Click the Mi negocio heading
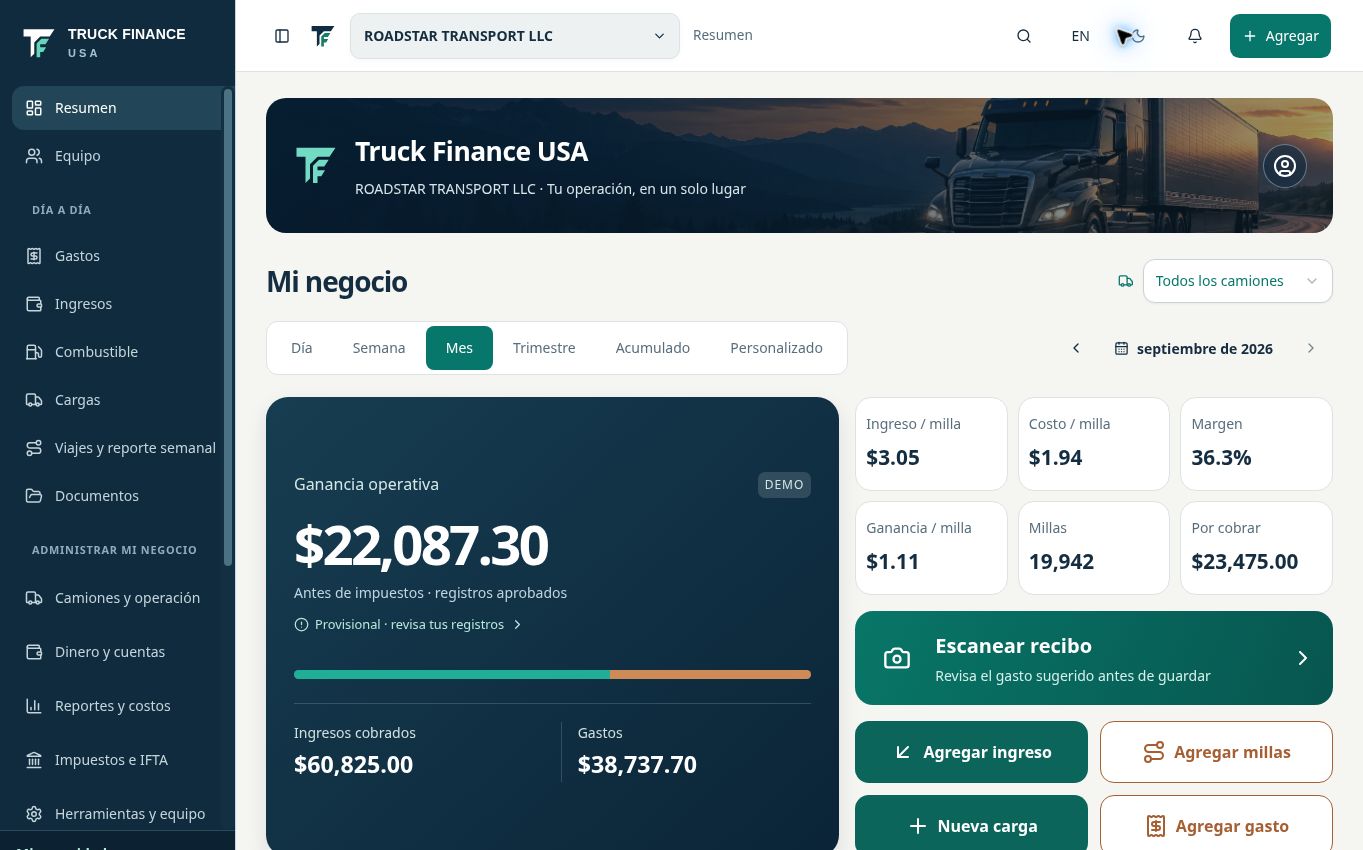1363x850 pixels. (337, 281)
